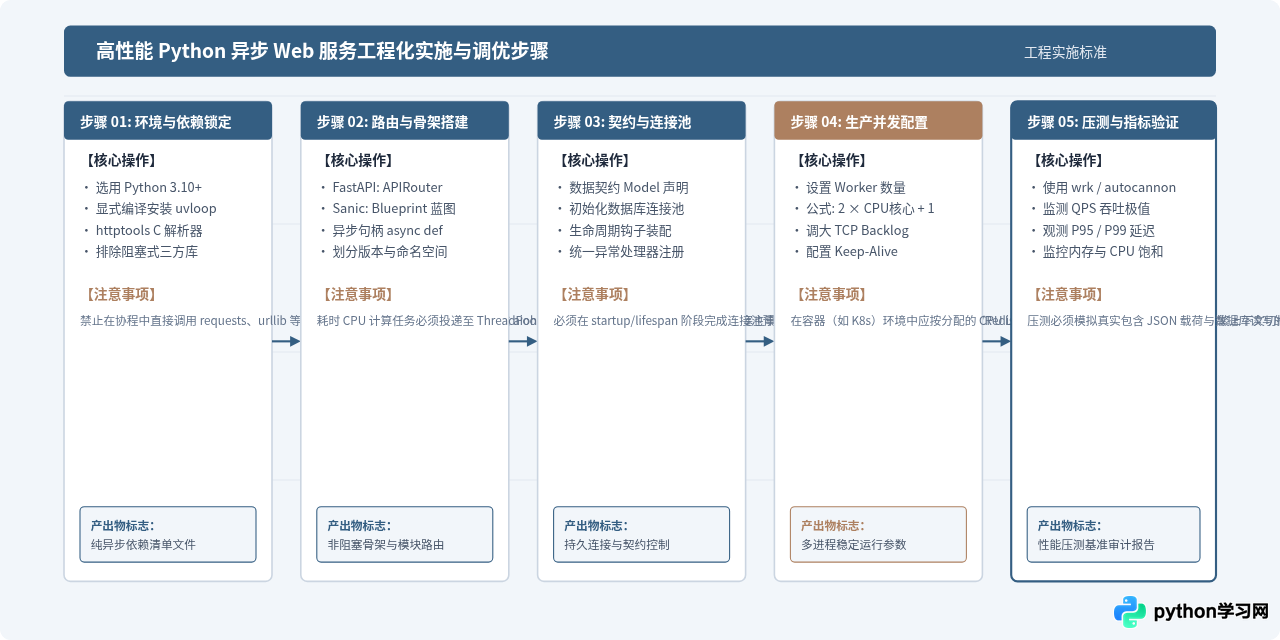Click "设置 Worker 数量" bullet
The height and width of the screenshot is (640, 1280).
click(x=856, y=187)
